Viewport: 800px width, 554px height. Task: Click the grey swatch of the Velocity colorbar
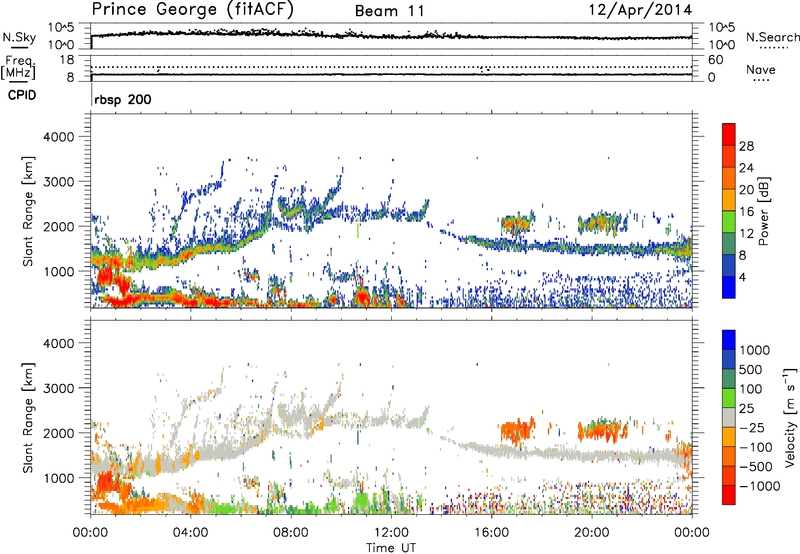(729, 417)
